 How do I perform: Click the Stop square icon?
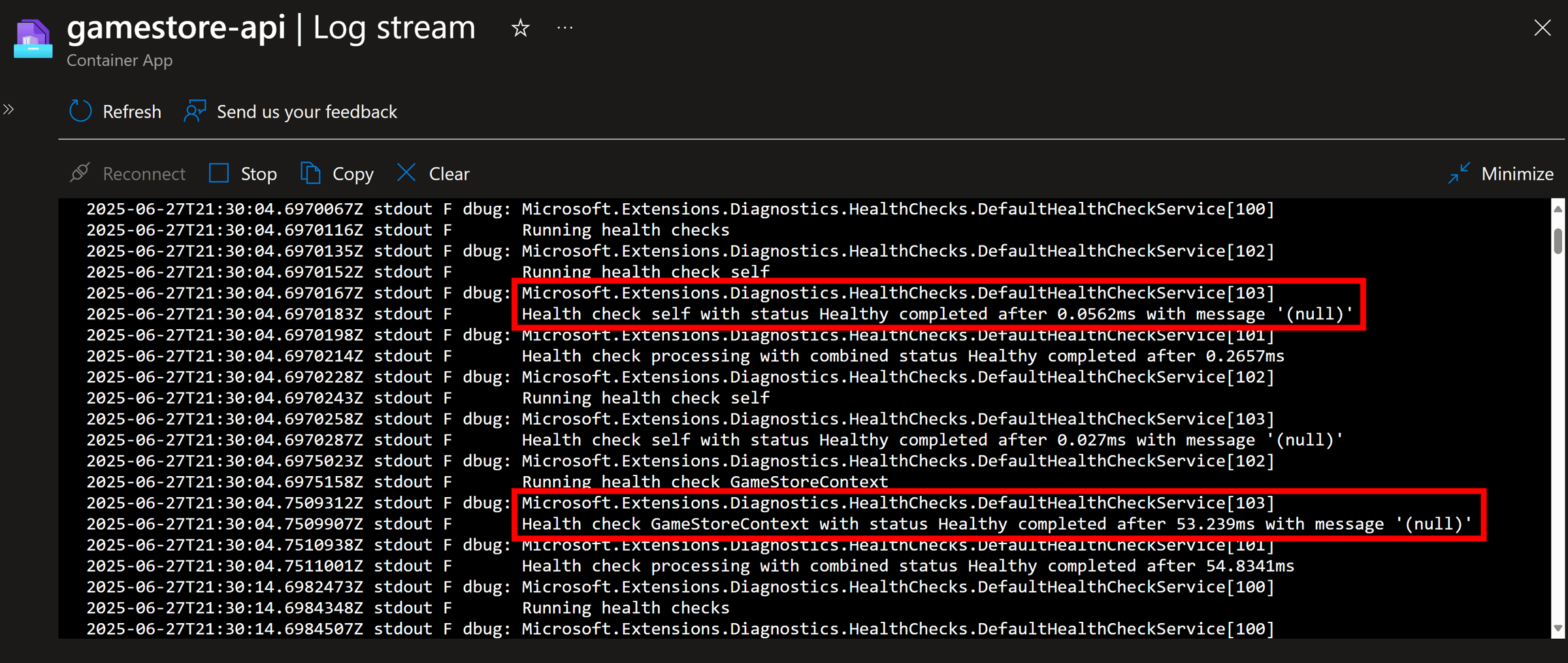219,173
